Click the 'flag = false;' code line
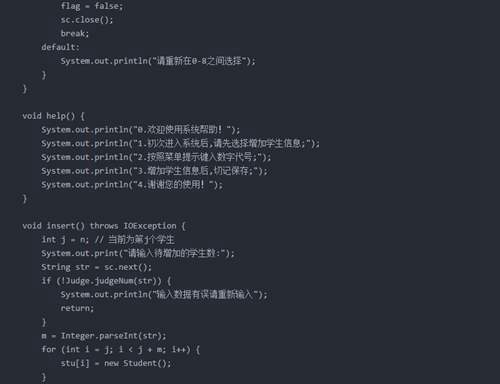 92,6
